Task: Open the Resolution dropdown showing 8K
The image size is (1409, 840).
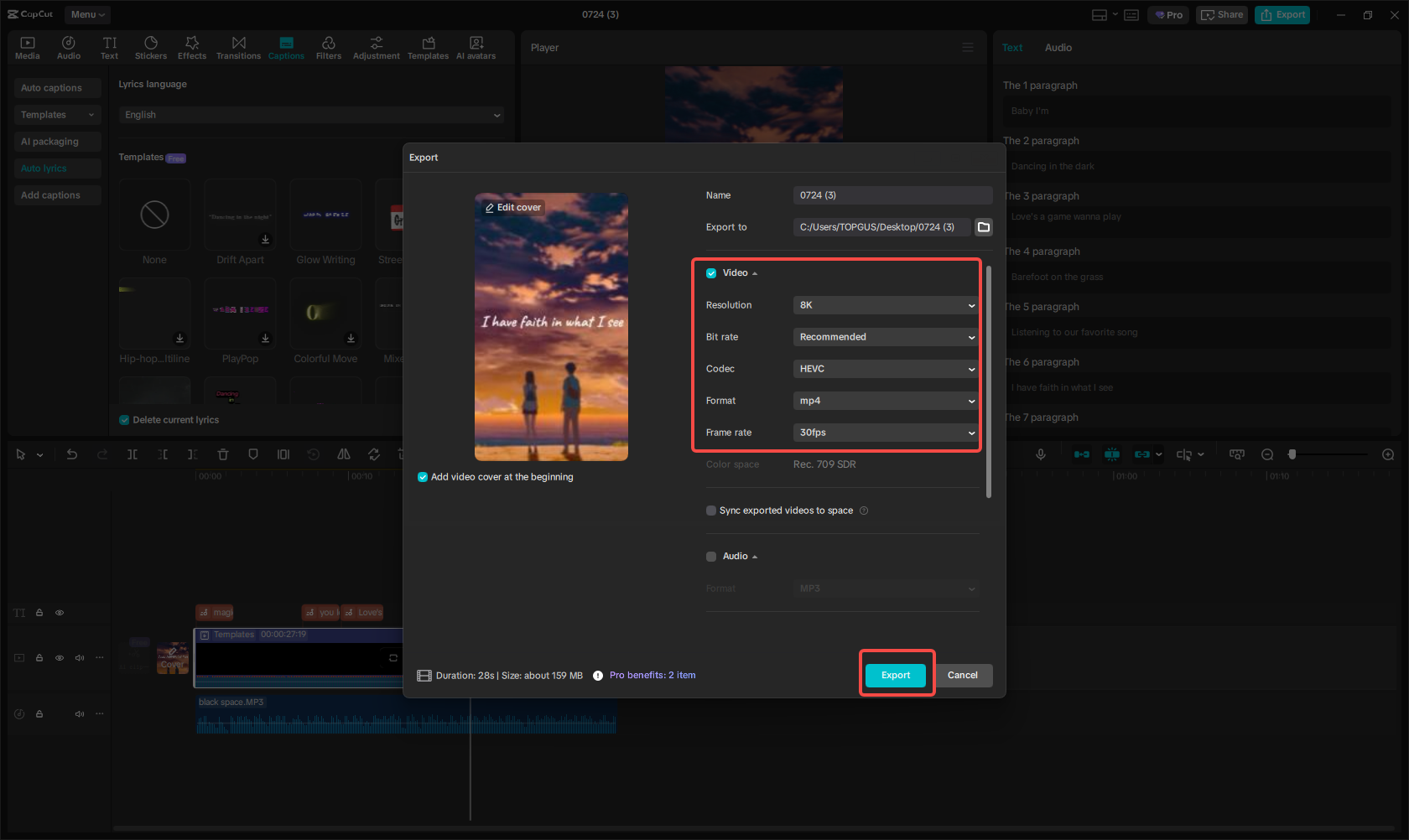Action: pyautogui.click(x=885, y=304)
